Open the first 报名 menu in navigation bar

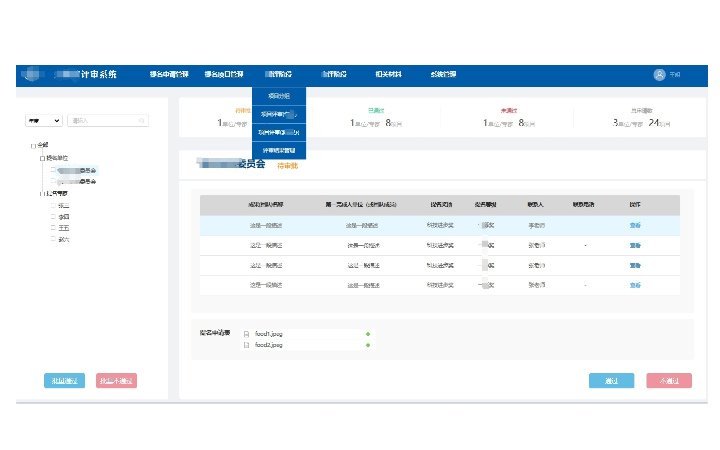click(169, 74)
